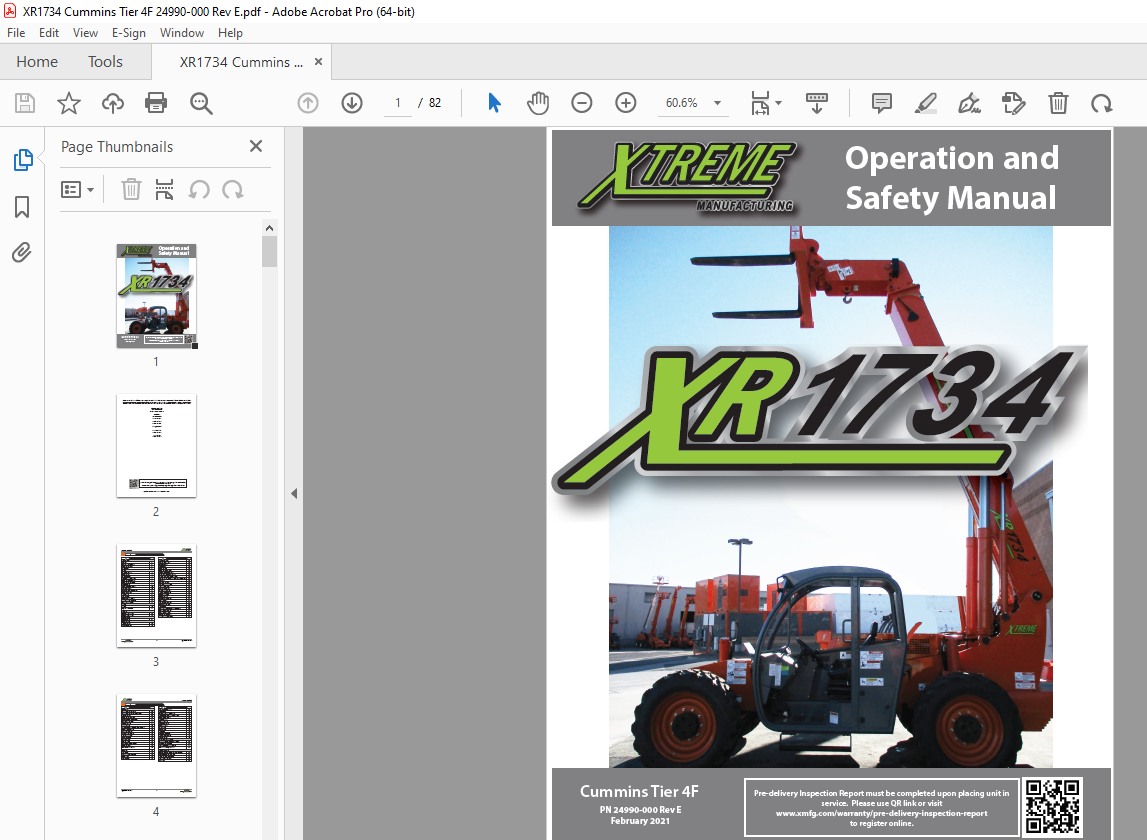This screenshot has width=1147, height=840.
Task: Close the XR1734 Cummins document tab
Action: pyautogui.click(x=318, y=61)
